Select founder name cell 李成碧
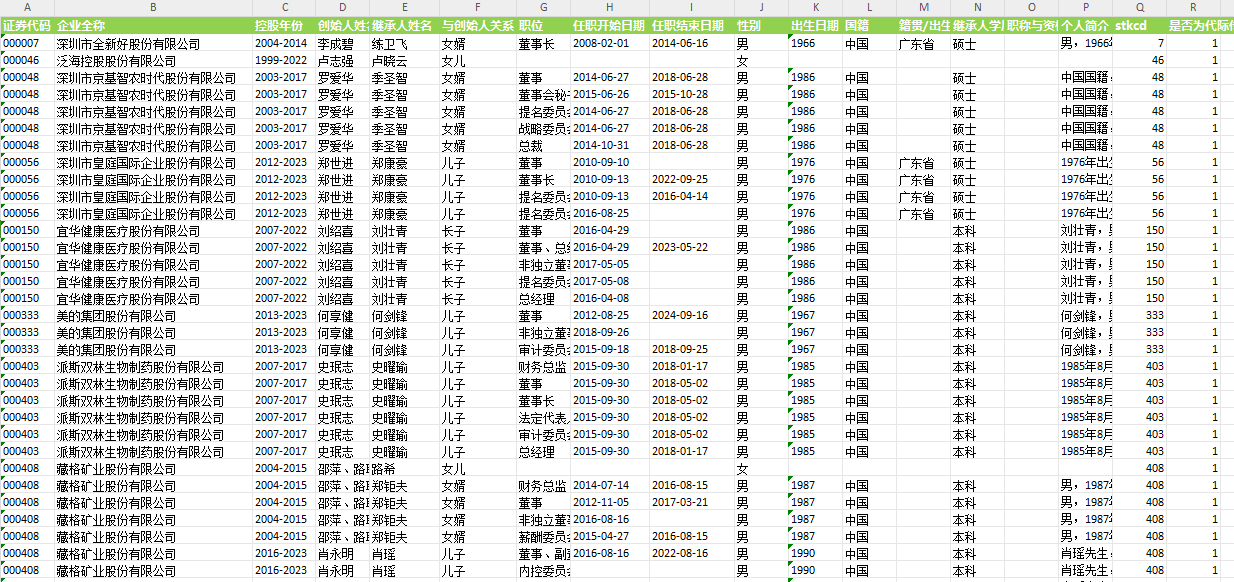Image resolution: width=1234 pixels, height=582 pixels. [x=343, y=44]
